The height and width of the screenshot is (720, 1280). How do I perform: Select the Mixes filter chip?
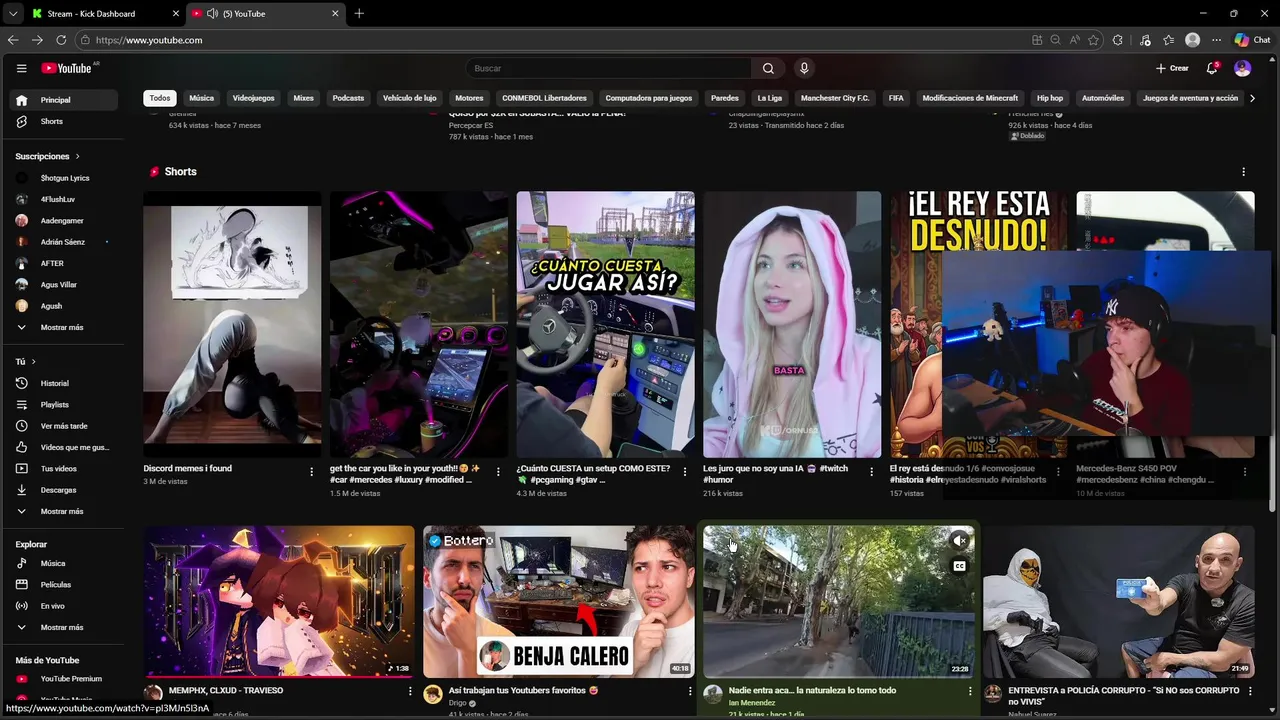304,98
